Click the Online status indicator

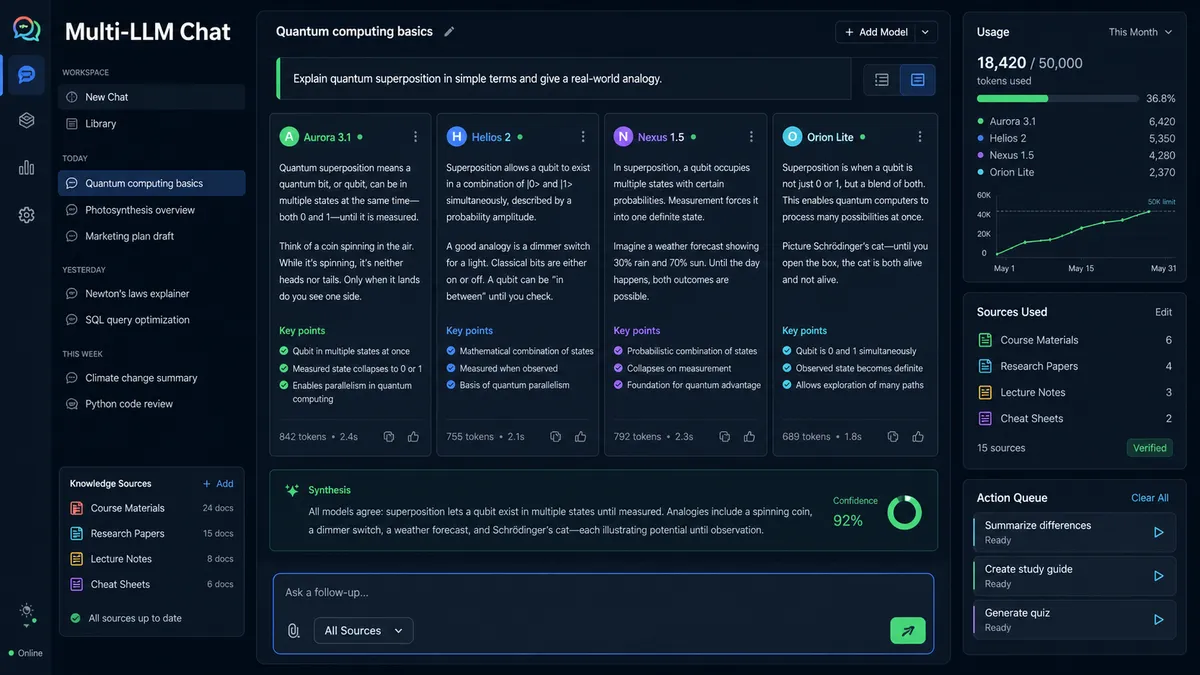25,653
